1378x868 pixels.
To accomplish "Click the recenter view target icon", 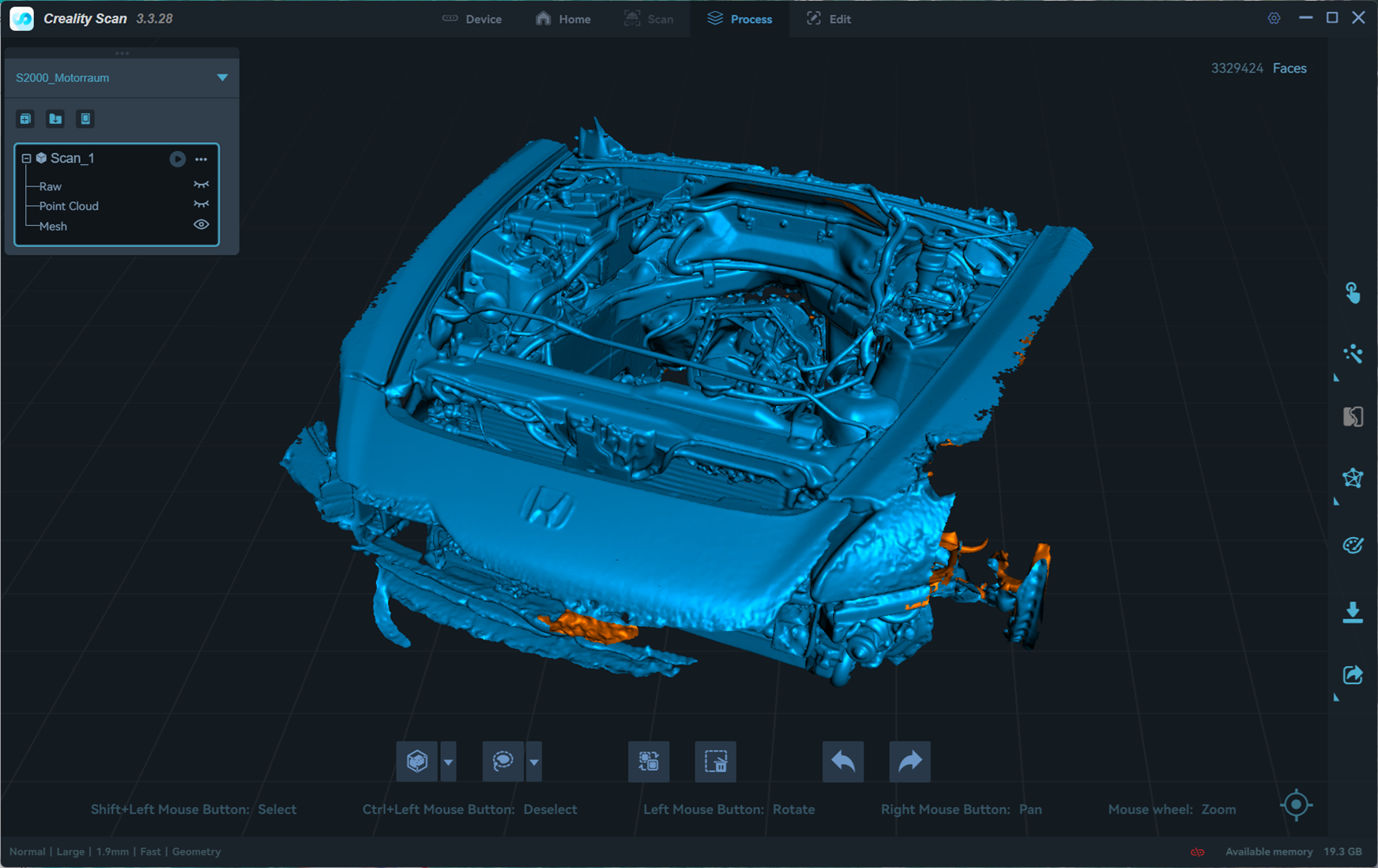I will [1296, 805].
